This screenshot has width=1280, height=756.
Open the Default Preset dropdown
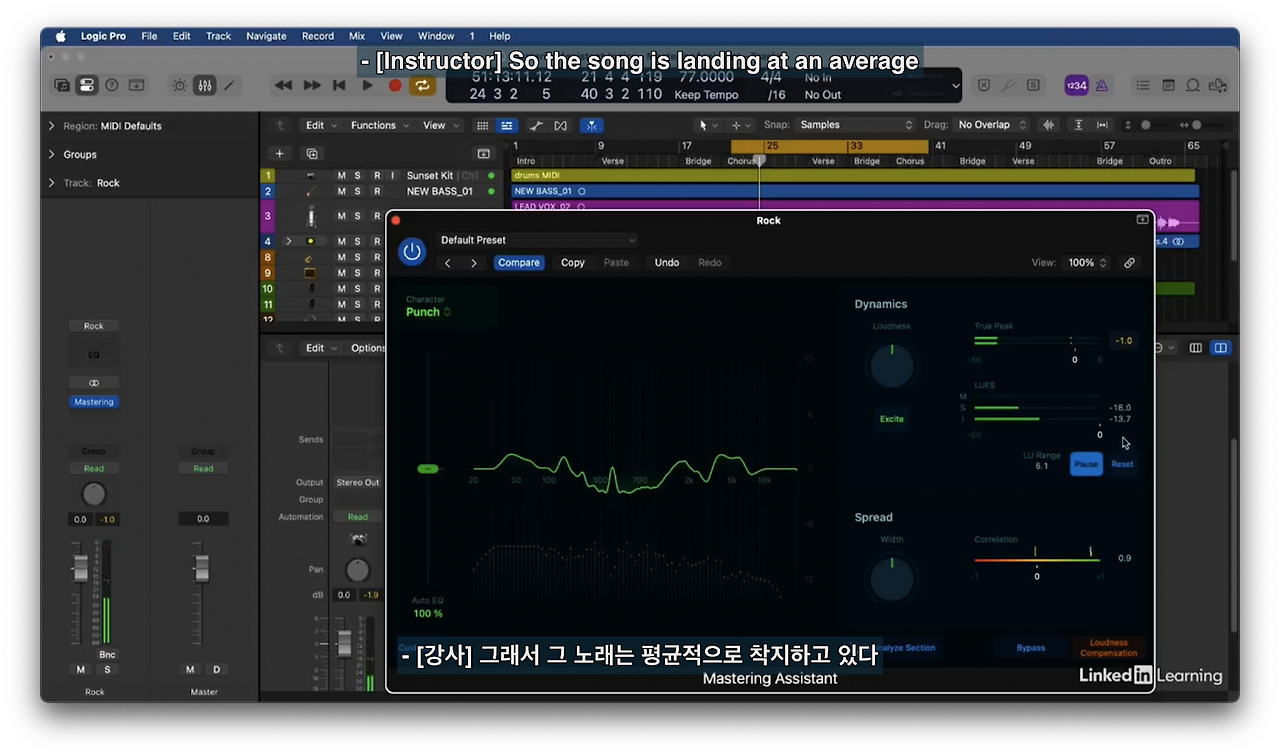coord(537,240)
